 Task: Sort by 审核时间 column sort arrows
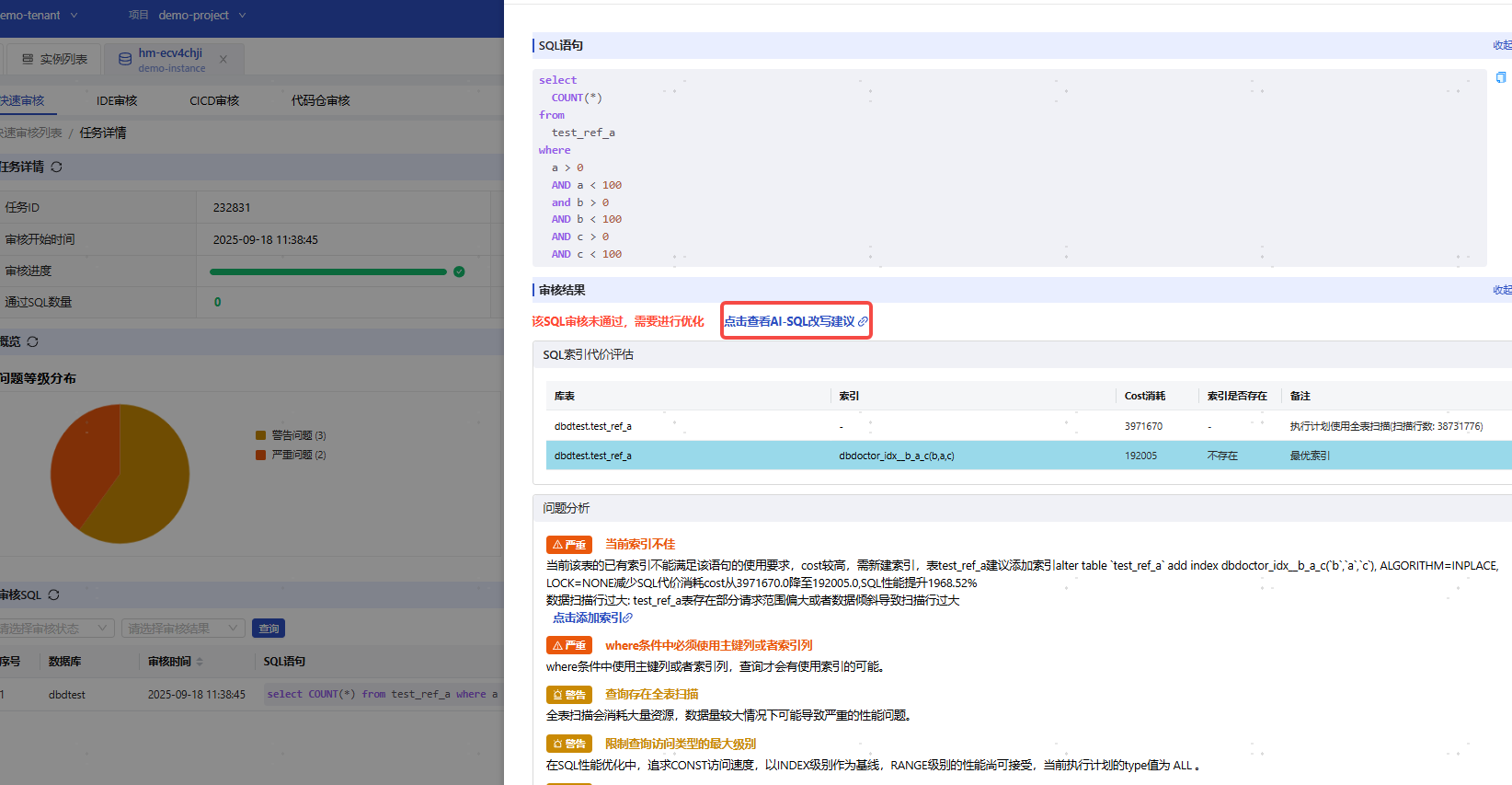click(200, 662)
